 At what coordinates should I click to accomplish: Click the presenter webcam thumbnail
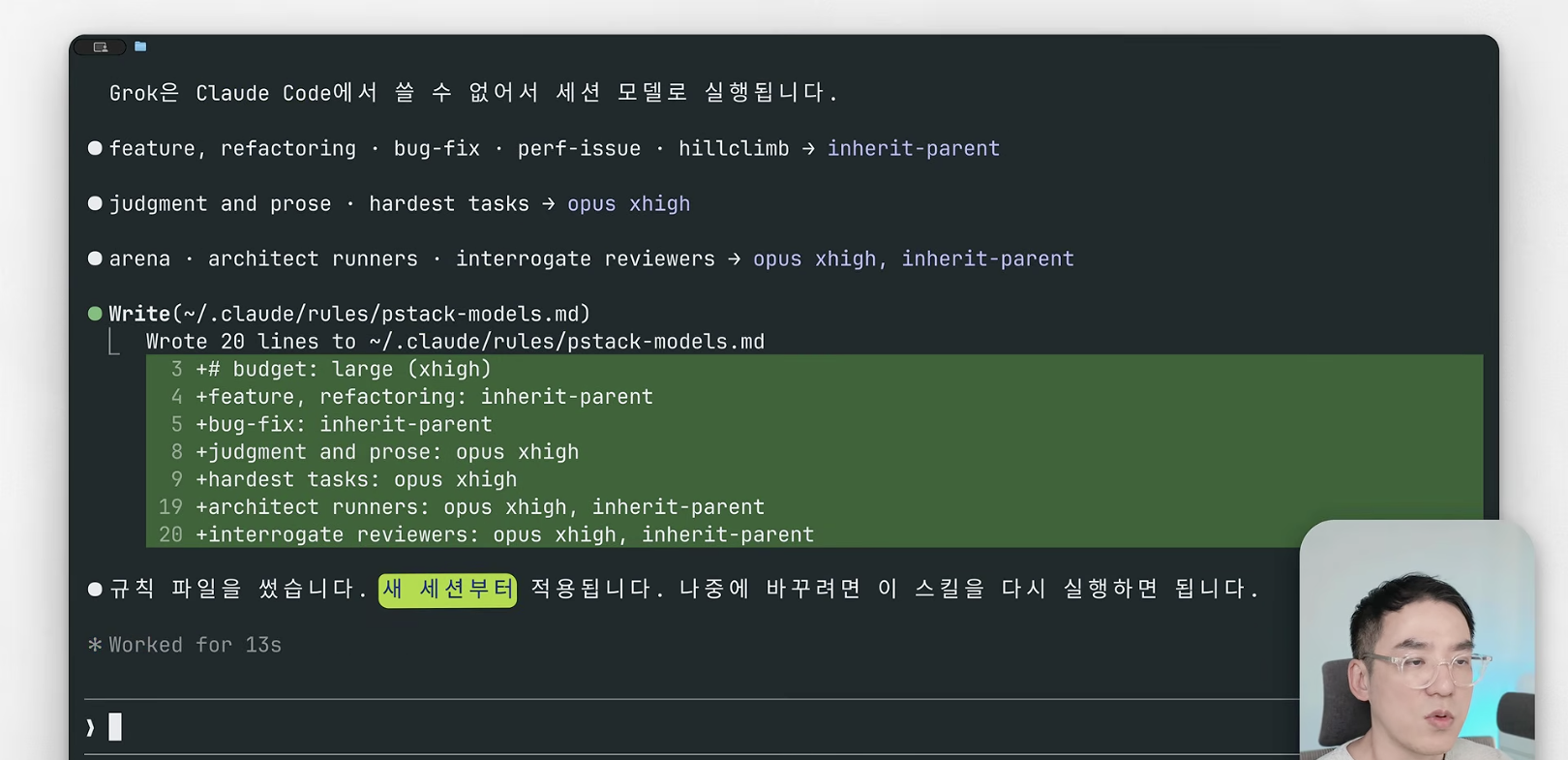(1417, 640)
